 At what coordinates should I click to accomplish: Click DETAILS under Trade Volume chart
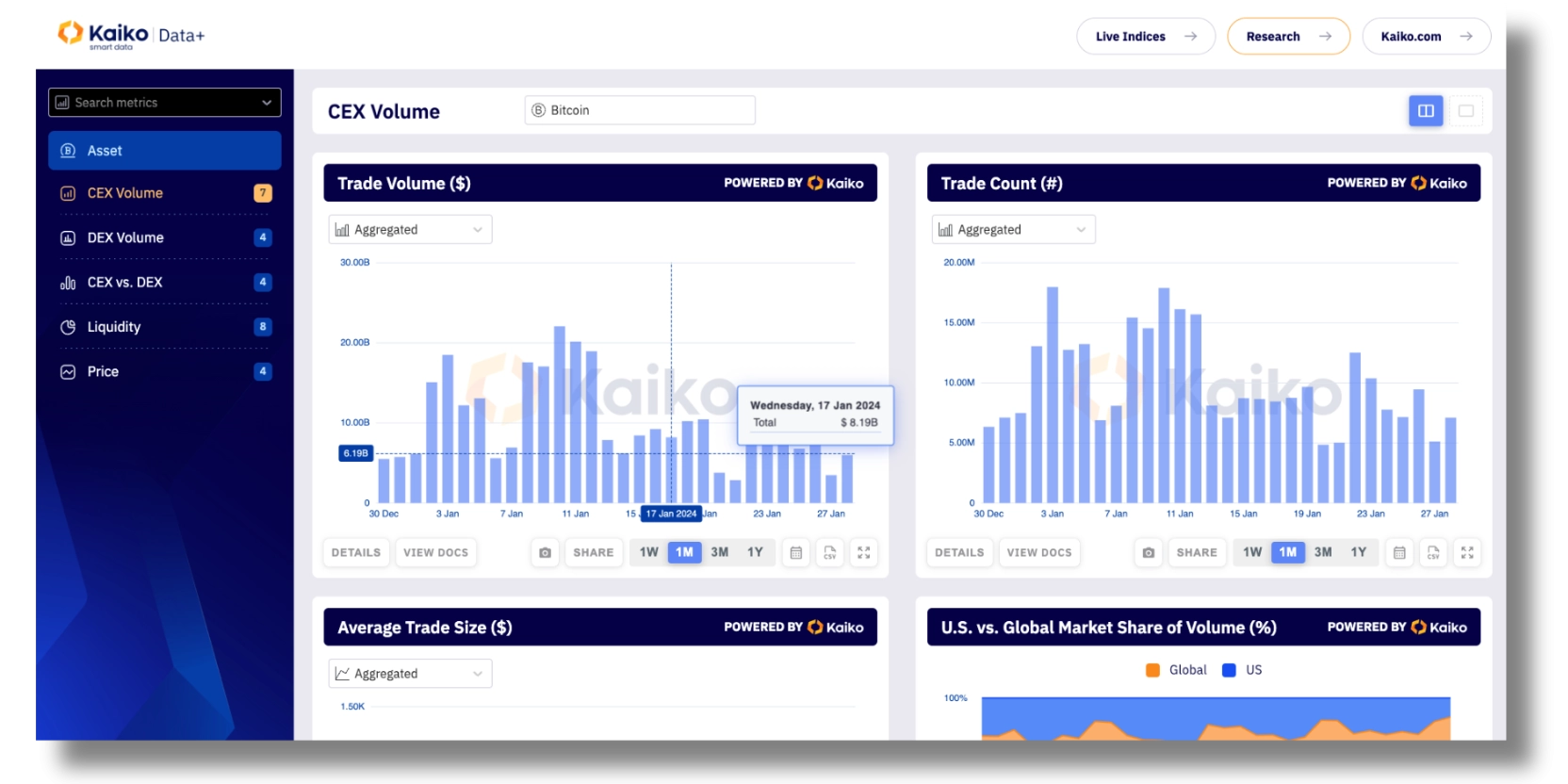point(356,552)
